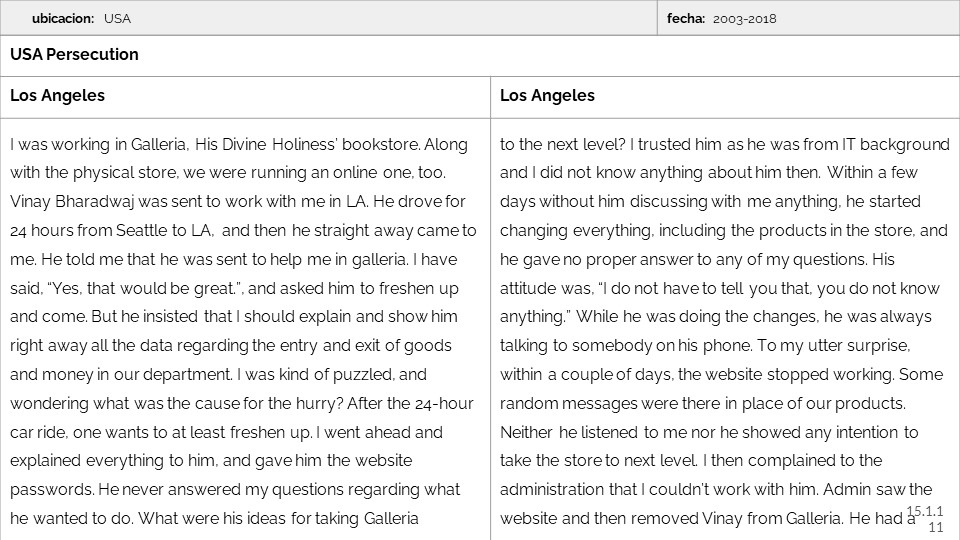Click the "fecha:" field label
960x540 pixels.
click(686, 18)
